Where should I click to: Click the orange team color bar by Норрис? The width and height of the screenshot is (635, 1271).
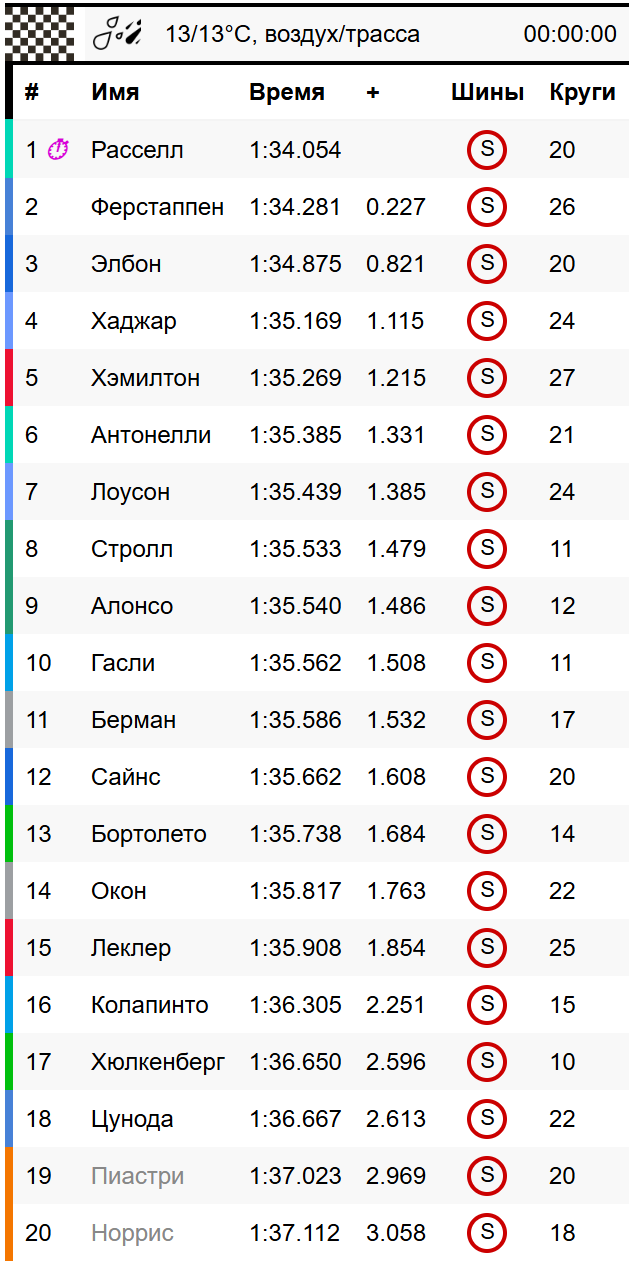pos(9,1233)
